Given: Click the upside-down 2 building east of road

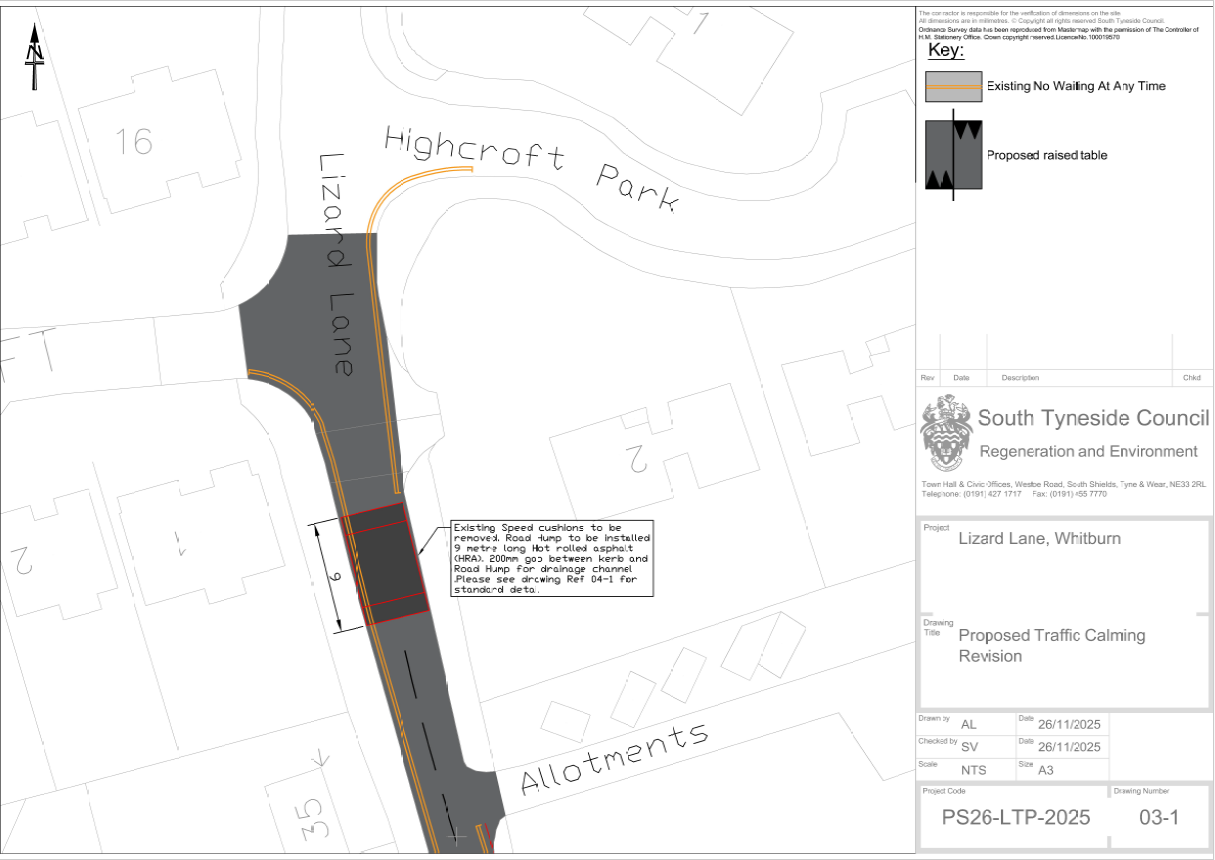Looking at the screenshot, I should click(636, 457).
